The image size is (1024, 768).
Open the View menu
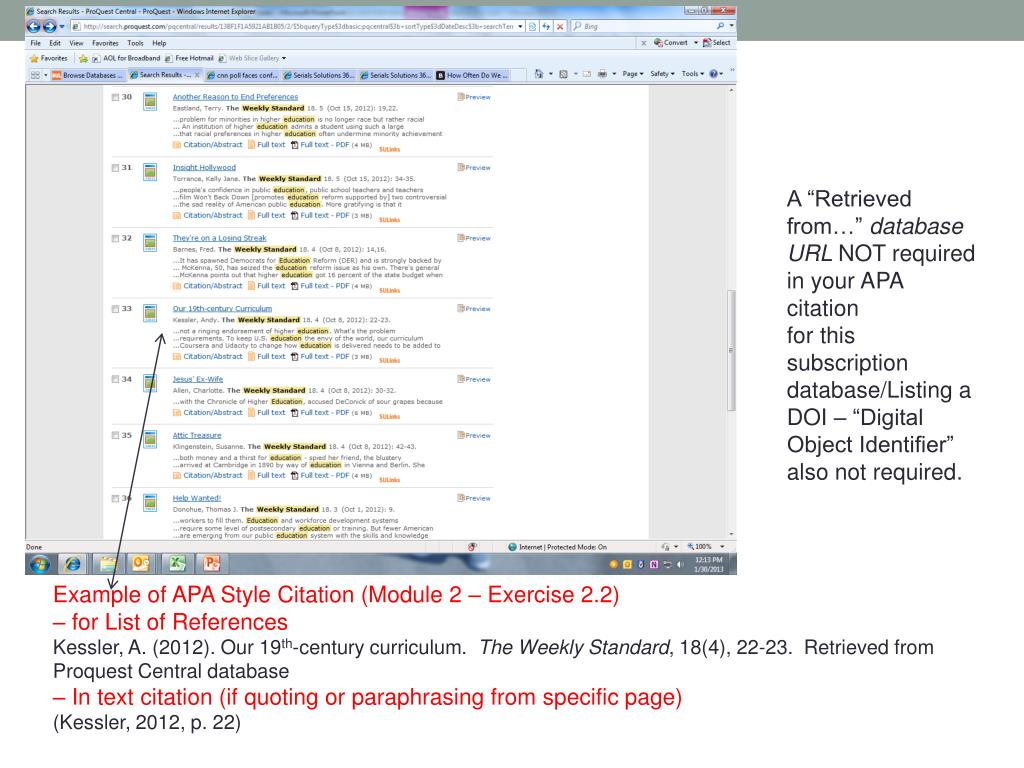coord(76,43)
